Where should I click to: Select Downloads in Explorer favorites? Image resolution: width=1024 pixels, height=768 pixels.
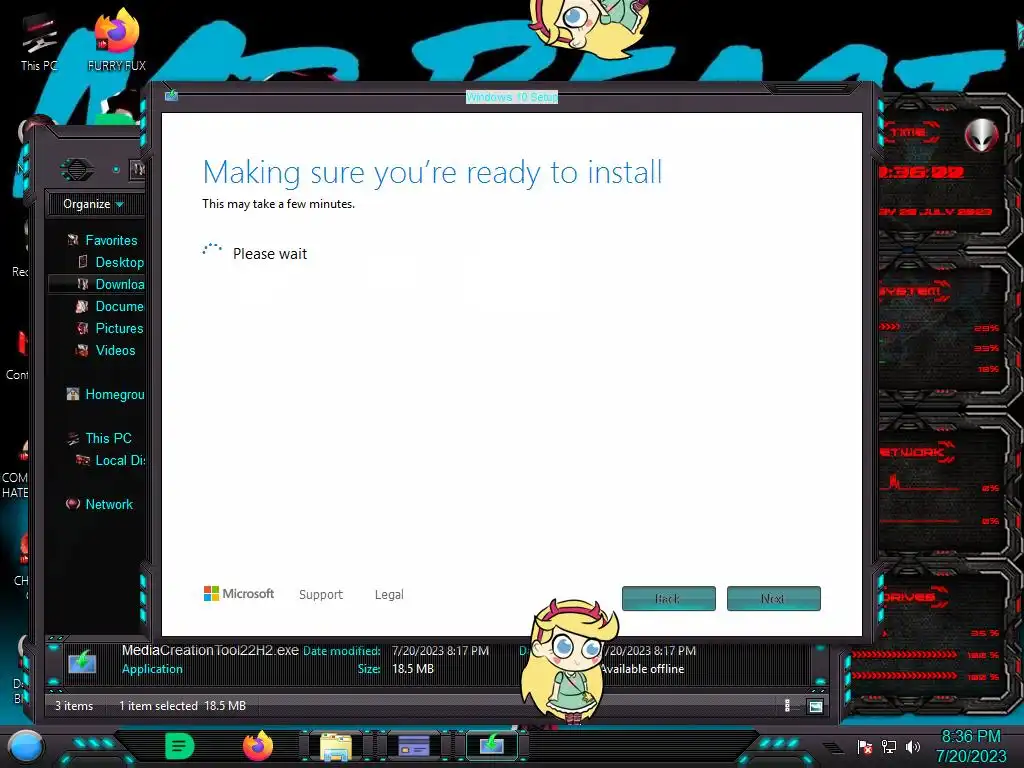click(x=120, y=284)
